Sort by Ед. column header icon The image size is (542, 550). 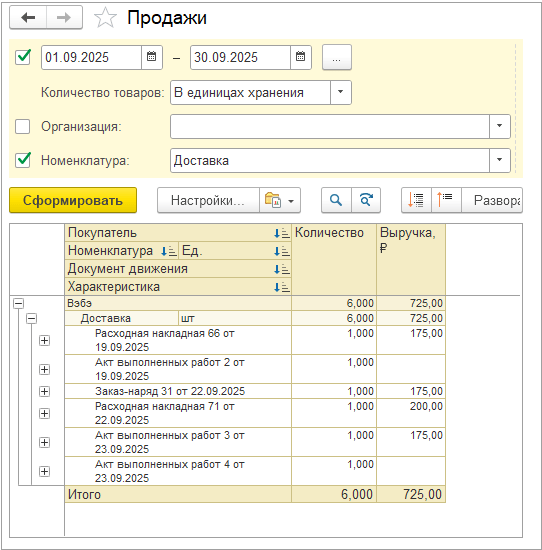282,251
